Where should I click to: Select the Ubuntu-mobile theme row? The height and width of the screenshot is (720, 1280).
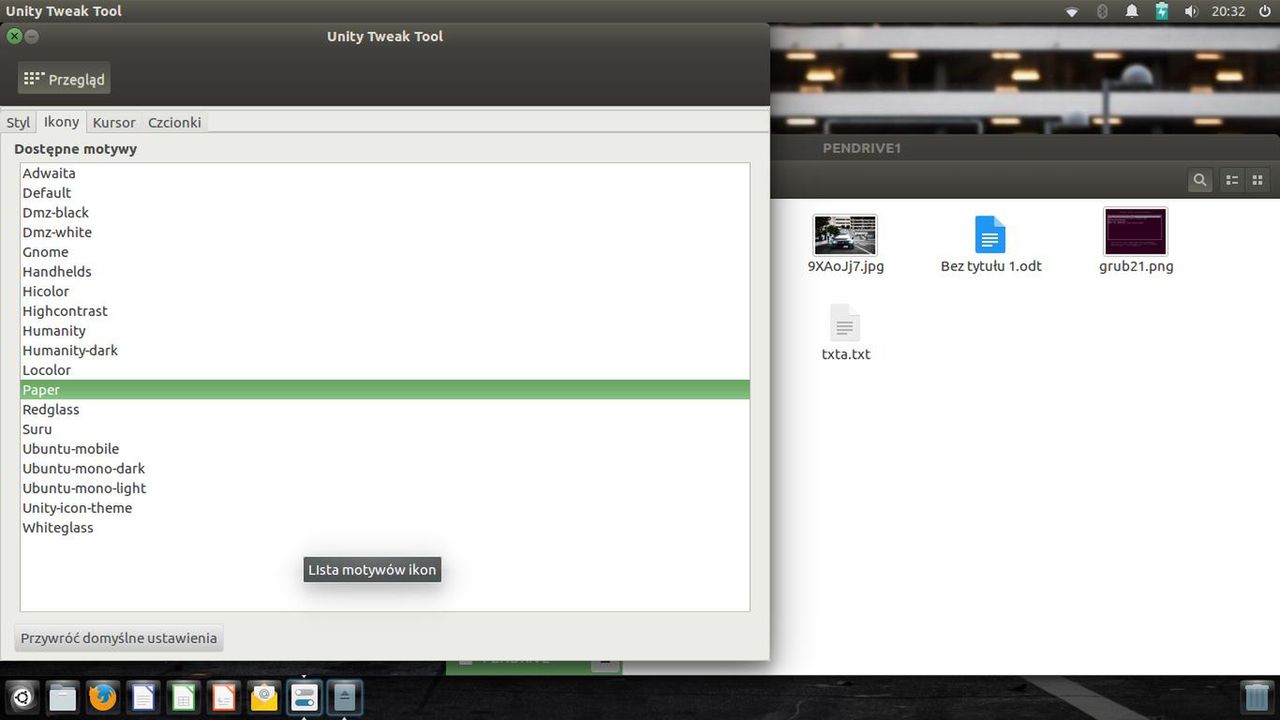click(385, 449)
